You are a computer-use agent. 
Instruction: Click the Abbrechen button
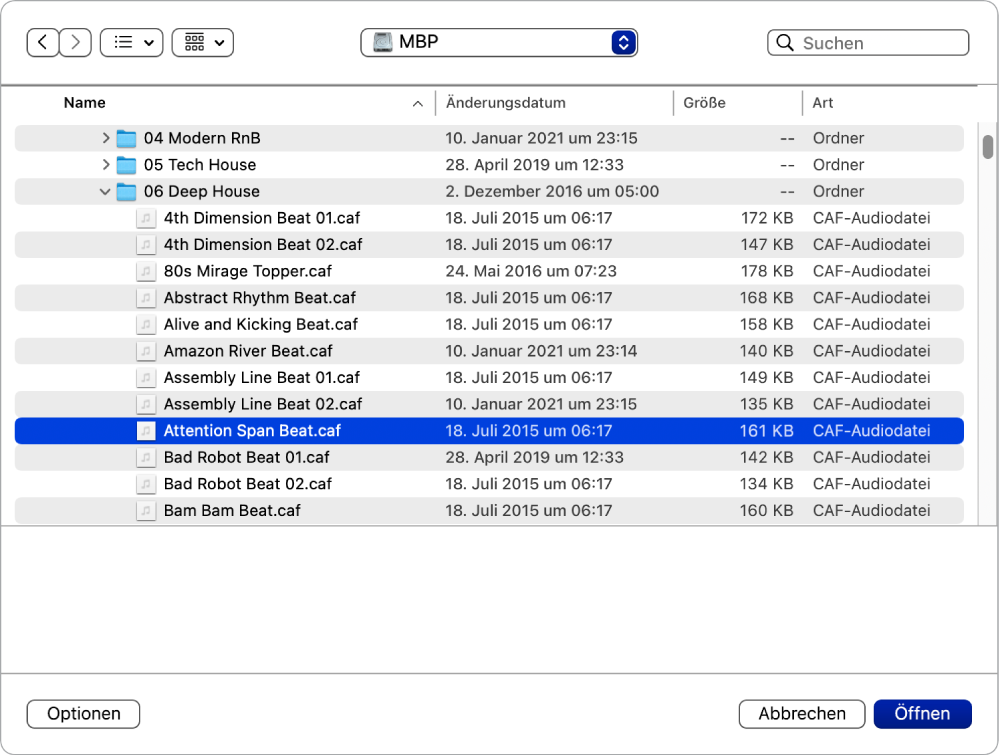[801, 713]
